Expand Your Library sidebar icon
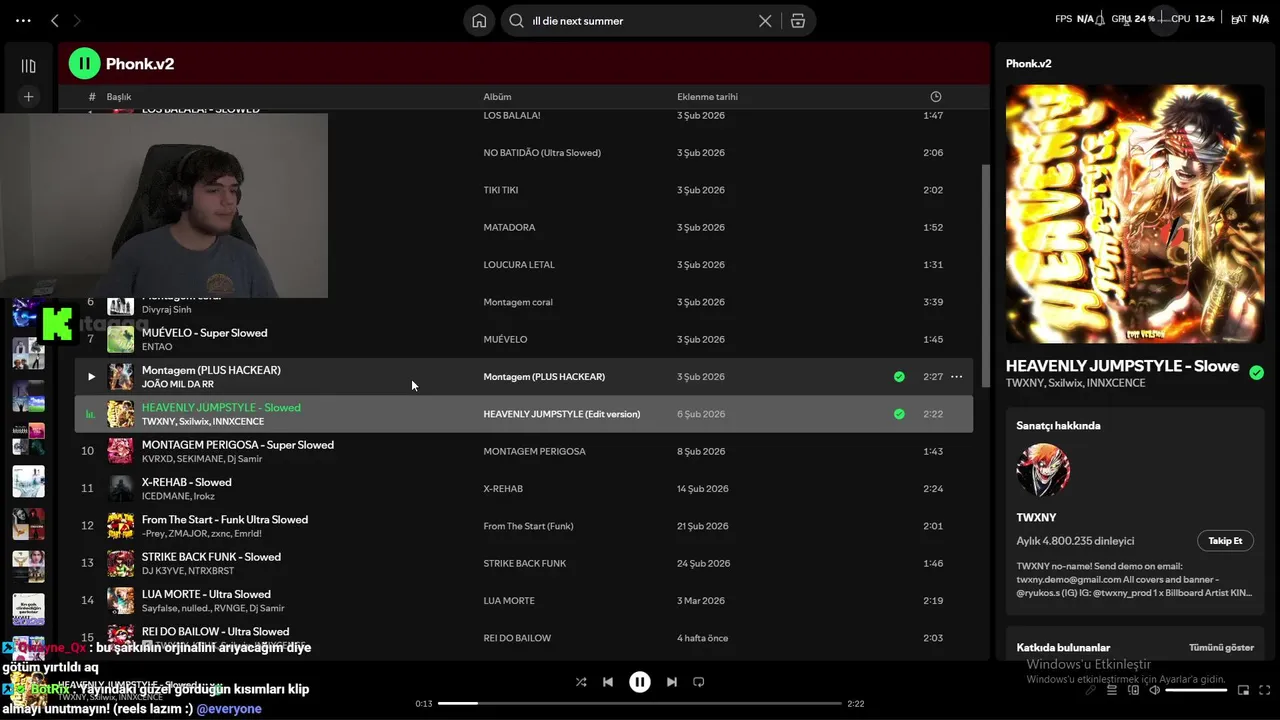 pos(28,66)
